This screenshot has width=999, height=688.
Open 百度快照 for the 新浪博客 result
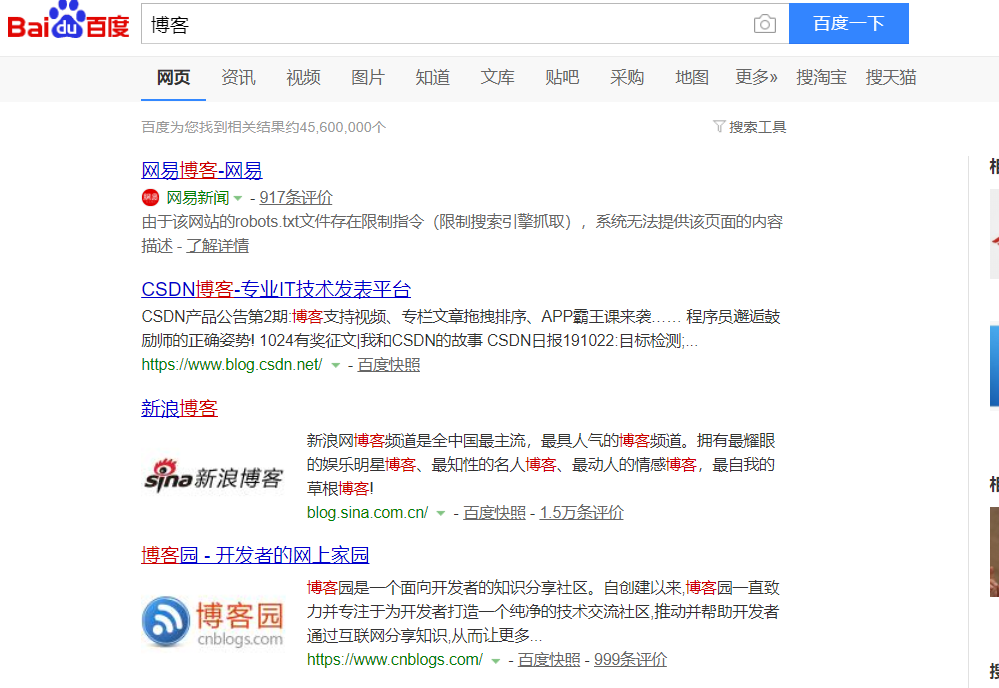coord(494,512)
